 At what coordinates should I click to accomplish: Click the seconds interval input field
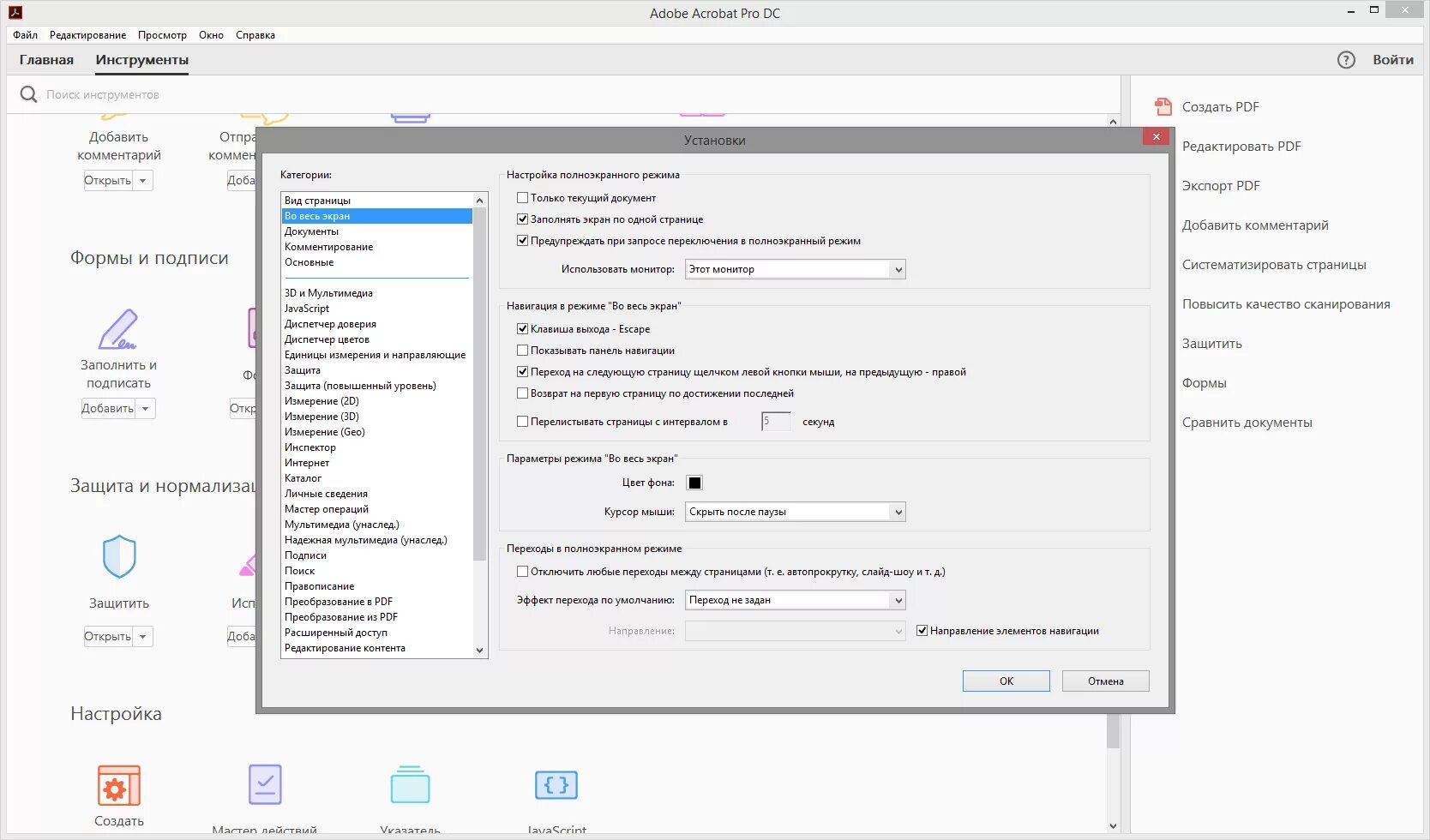[x=776, y=422]
